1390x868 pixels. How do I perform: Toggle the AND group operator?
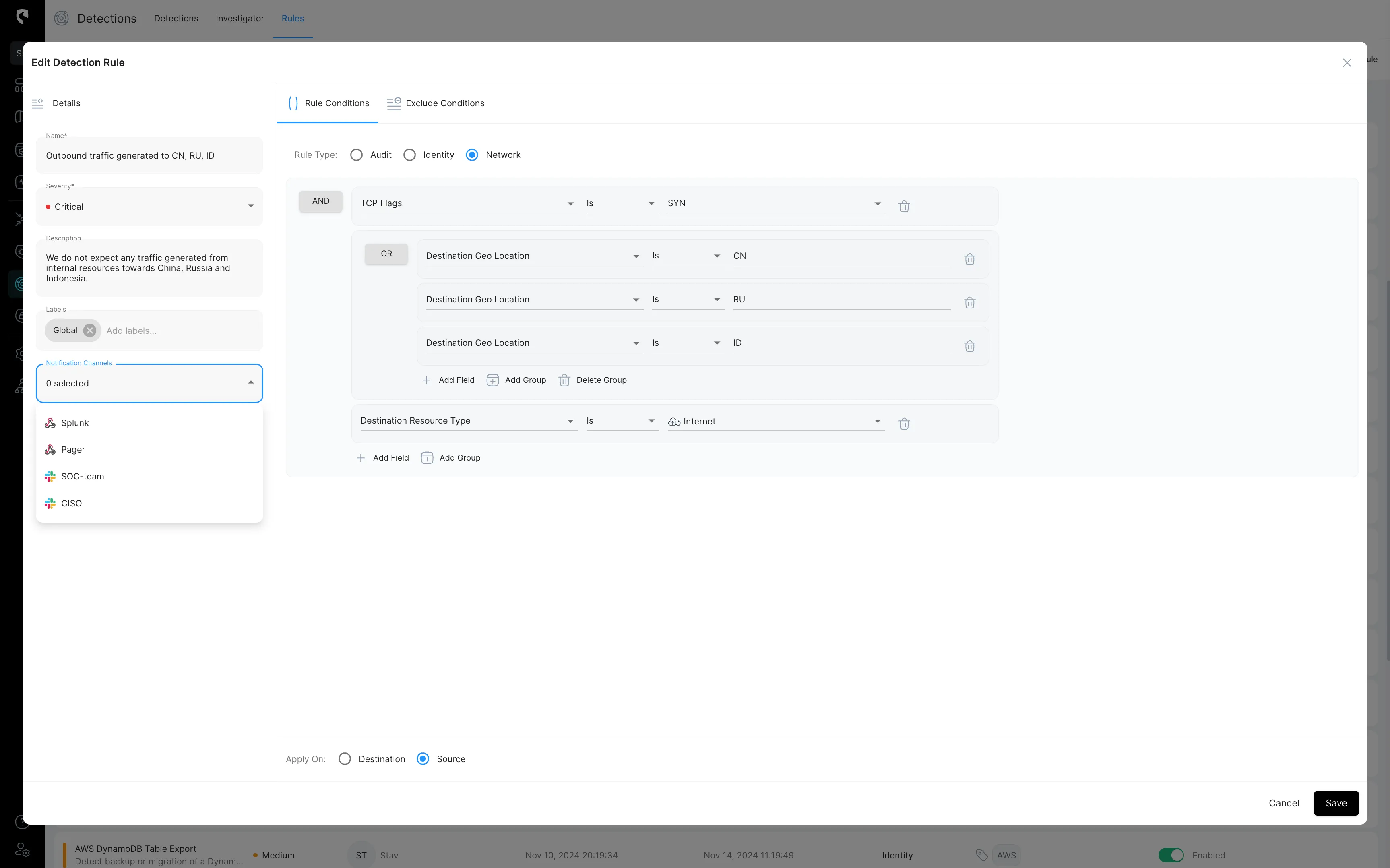pos(321,201)
